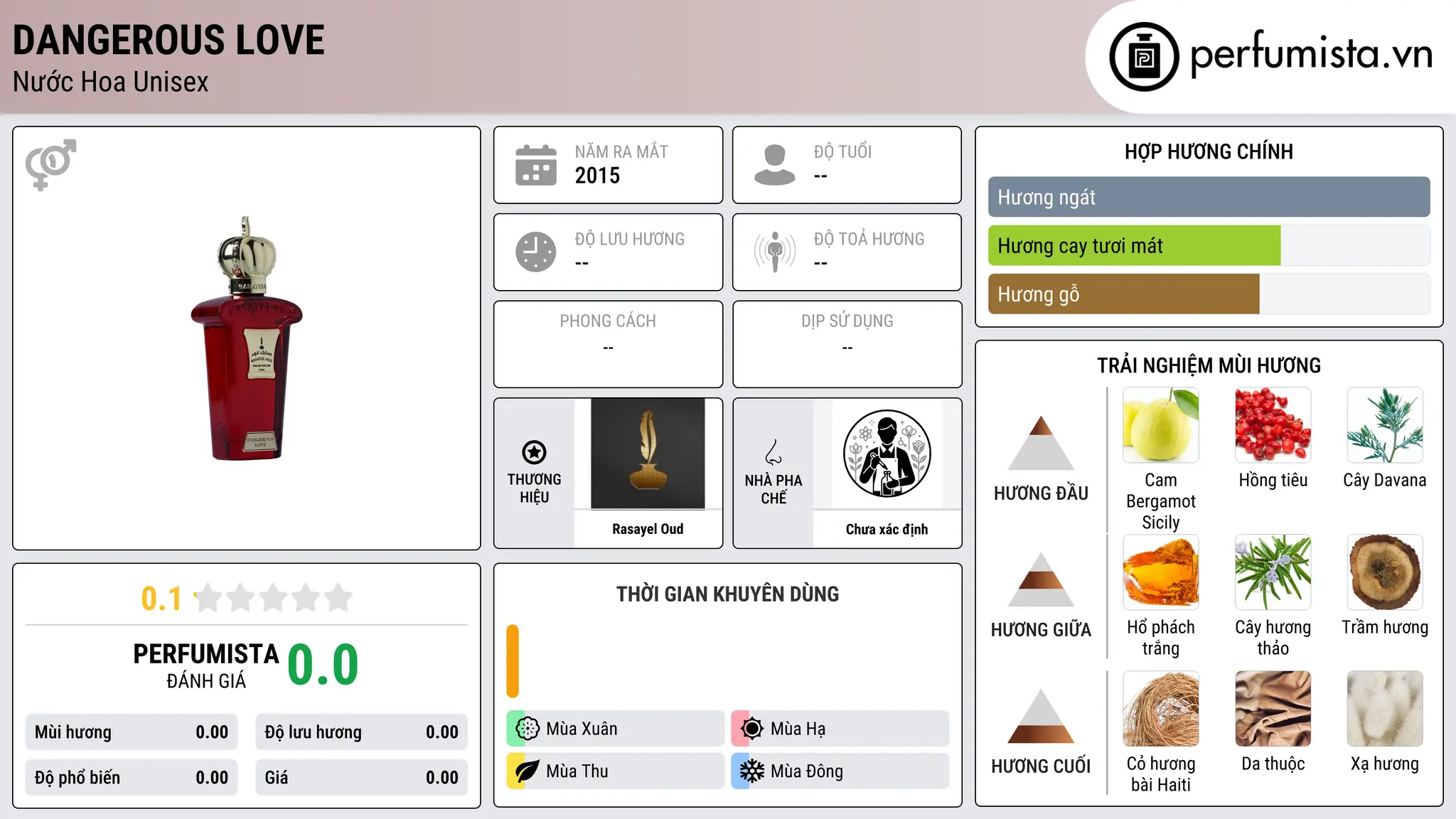Click the person icon beside Độ tuổi
Image resolution: width=1456 pixels, height=819 pixels.
click(x=775, y=165)
